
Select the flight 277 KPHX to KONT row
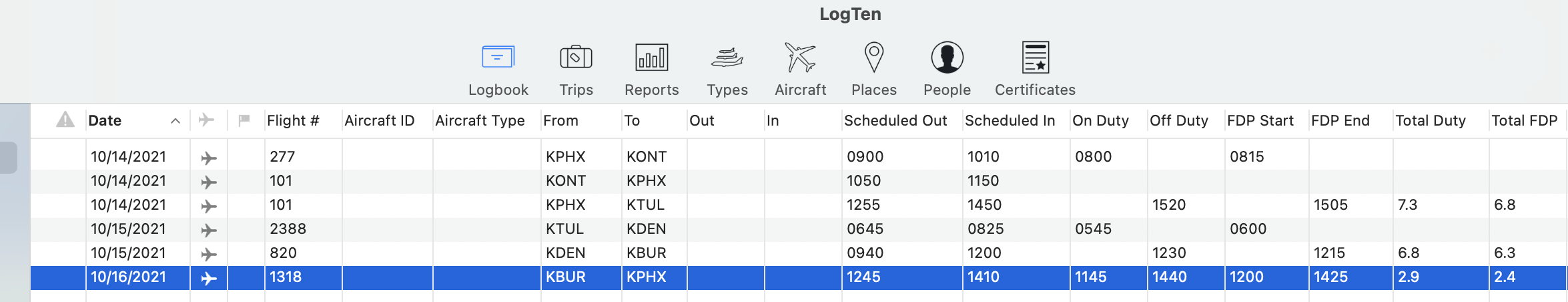coord(799,156)
